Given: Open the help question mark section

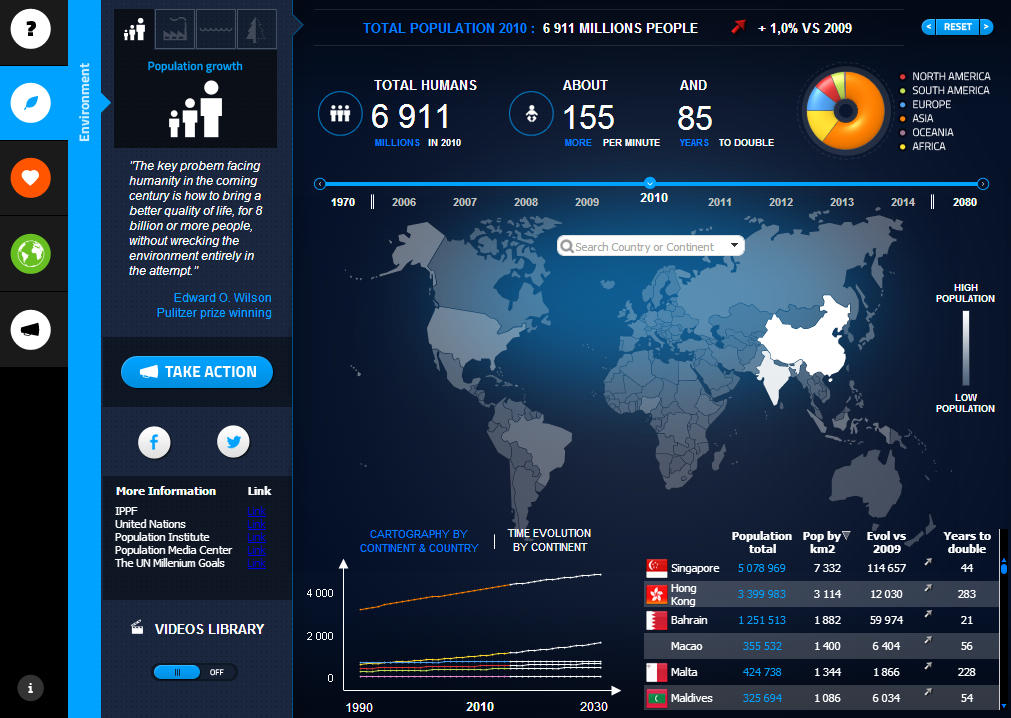Looking at the screenshot, I should click(x=31, y=29).
